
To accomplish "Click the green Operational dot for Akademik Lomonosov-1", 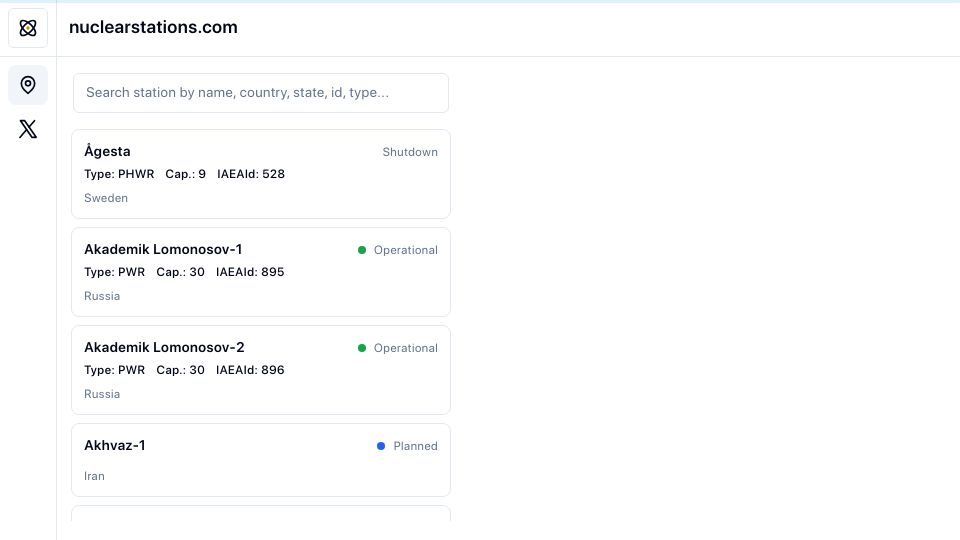I will point(362,250).
